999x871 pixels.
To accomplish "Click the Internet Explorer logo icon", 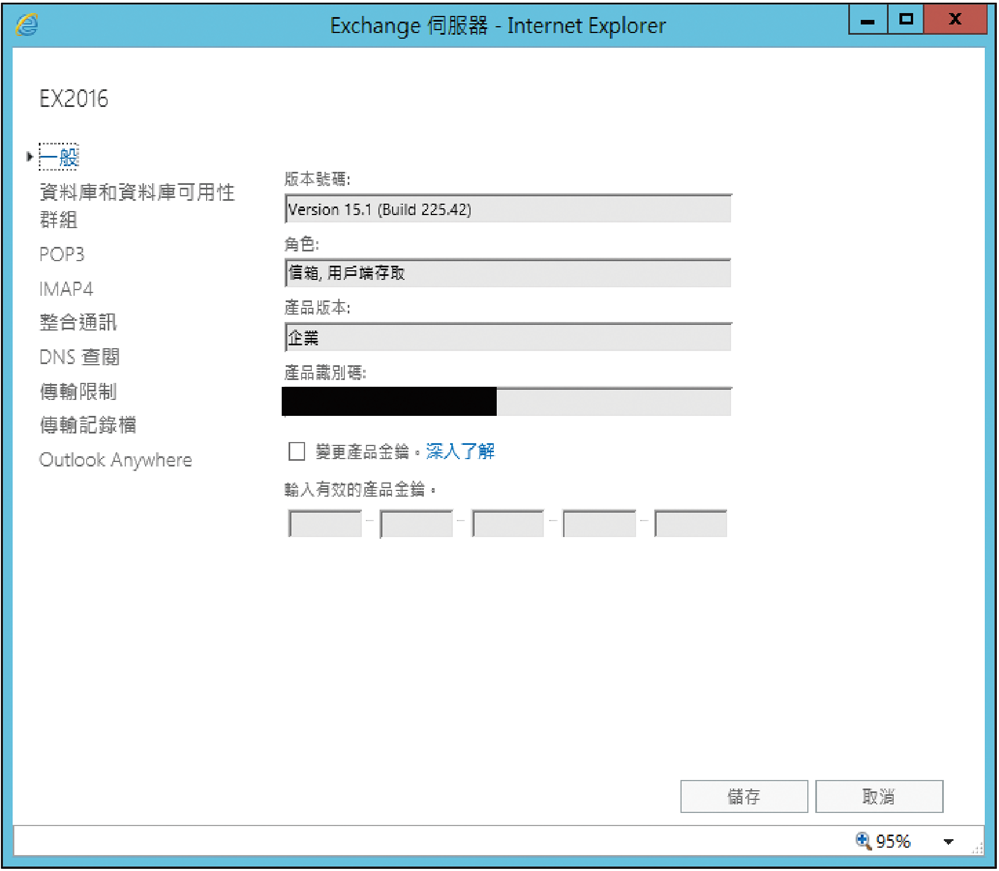I will click(27, 25).
